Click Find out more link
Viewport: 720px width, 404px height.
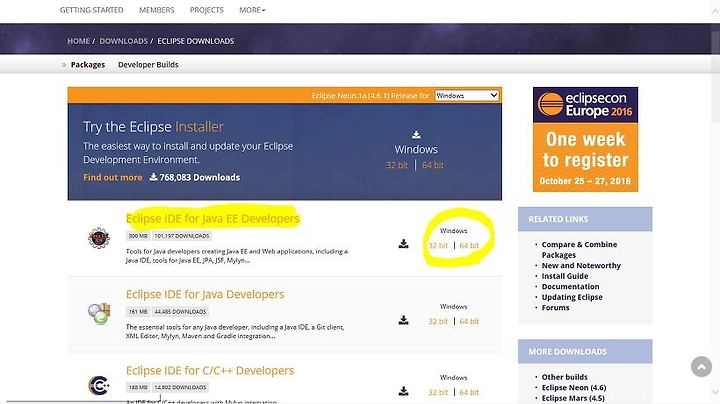pyautogui.click(x=113, y=177)
